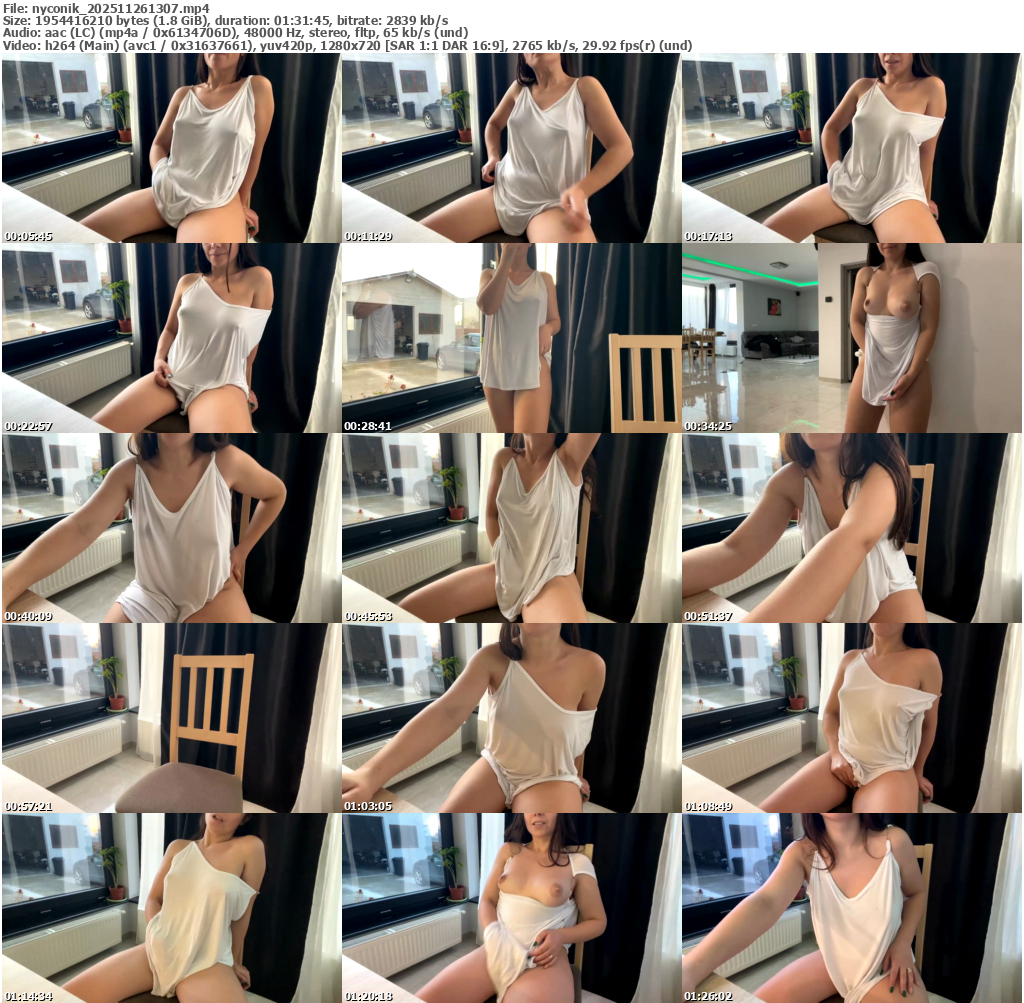Select the final thumbnail at 01:26:02

point(852,908)
